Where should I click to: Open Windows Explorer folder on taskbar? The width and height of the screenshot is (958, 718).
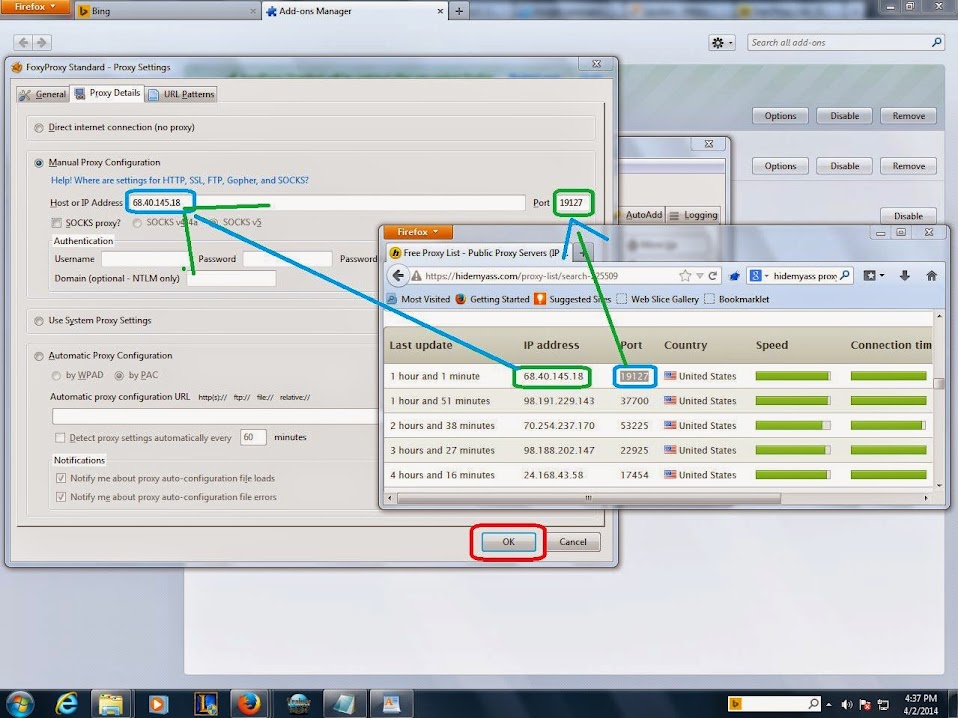coord(111,704)
